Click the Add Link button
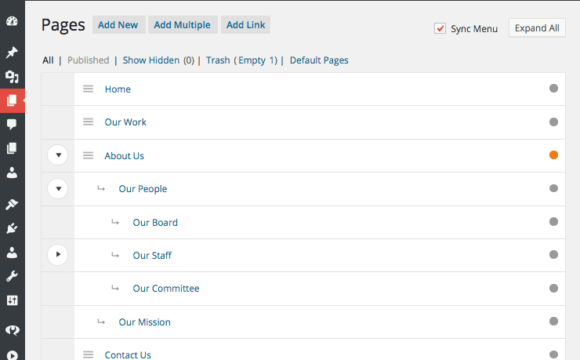 [x=246, y=25]
